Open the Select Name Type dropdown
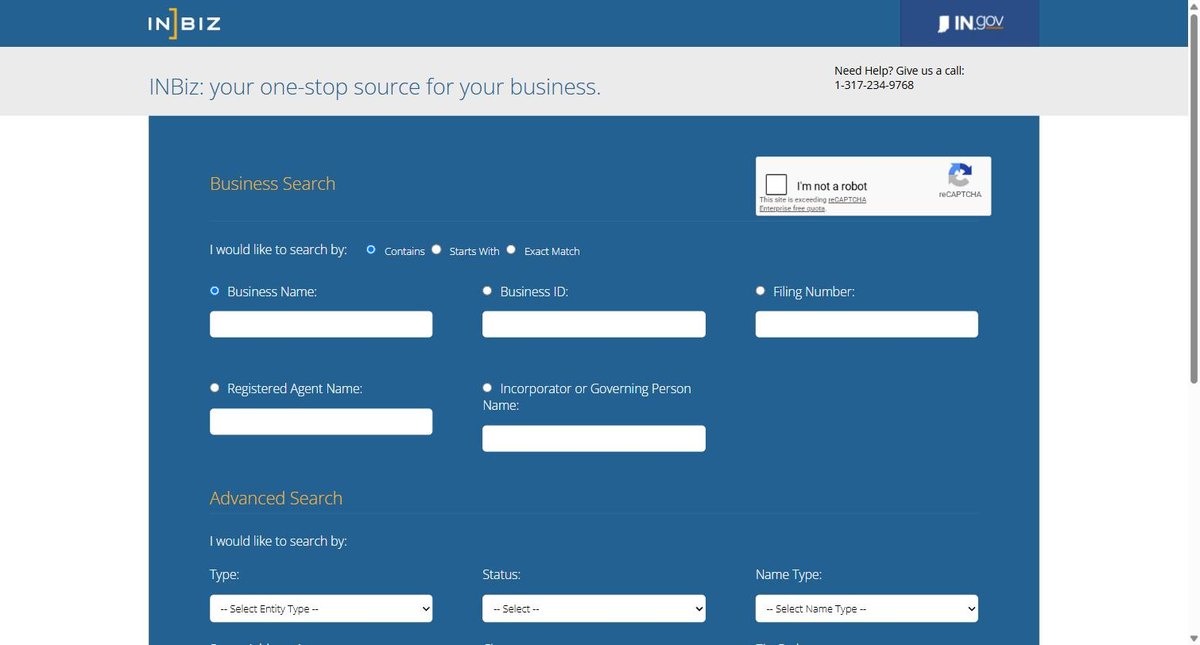This screenshot has width=1200, height=645. [x=867, y=609]
